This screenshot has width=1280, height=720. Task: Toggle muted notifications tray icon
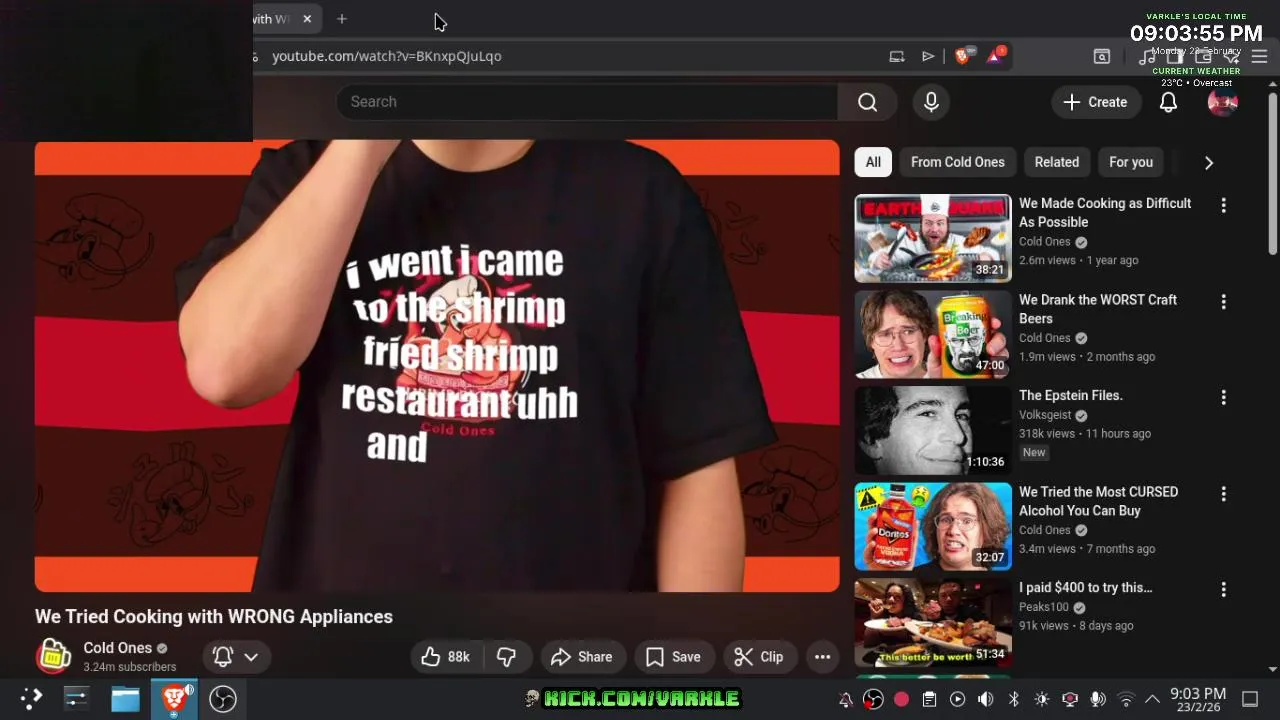coord(845,699)
